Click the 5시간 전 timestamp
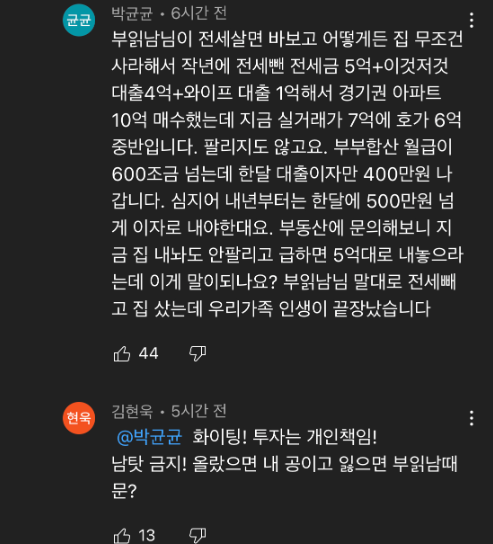Image resolution: width=493 pixels, height=544 pixels. click(x=199, y=411)
